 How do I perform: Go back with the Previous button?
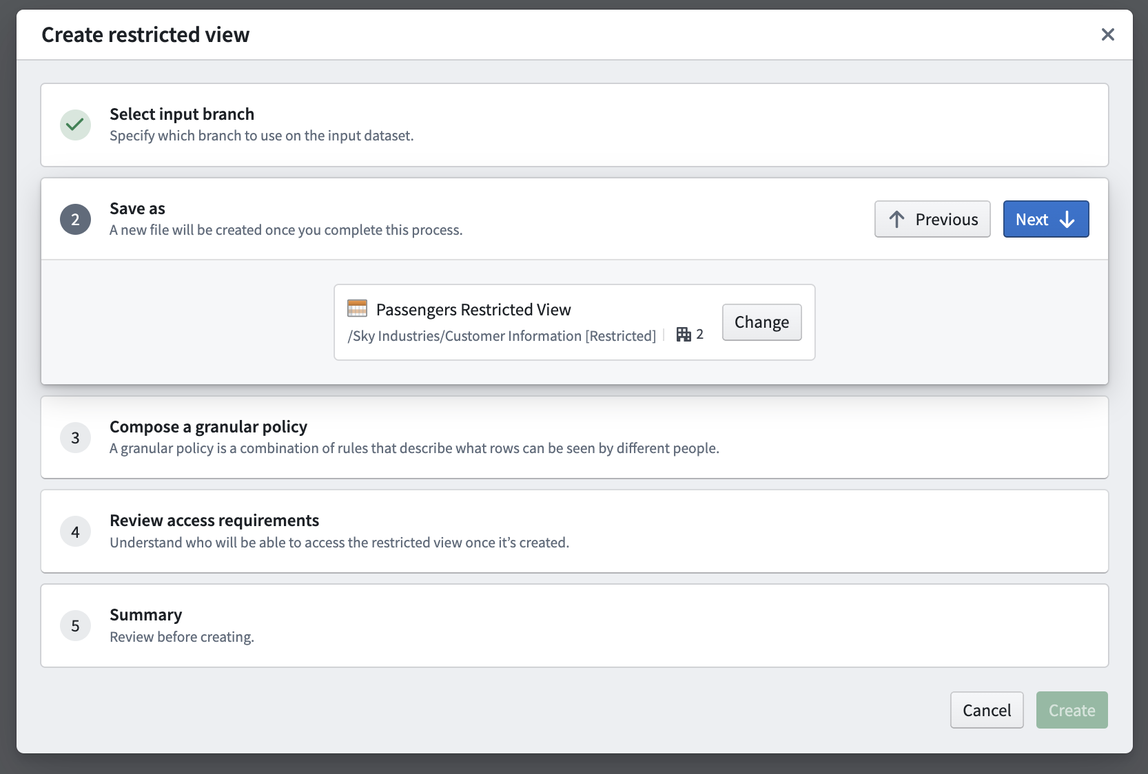click(932, 219)
